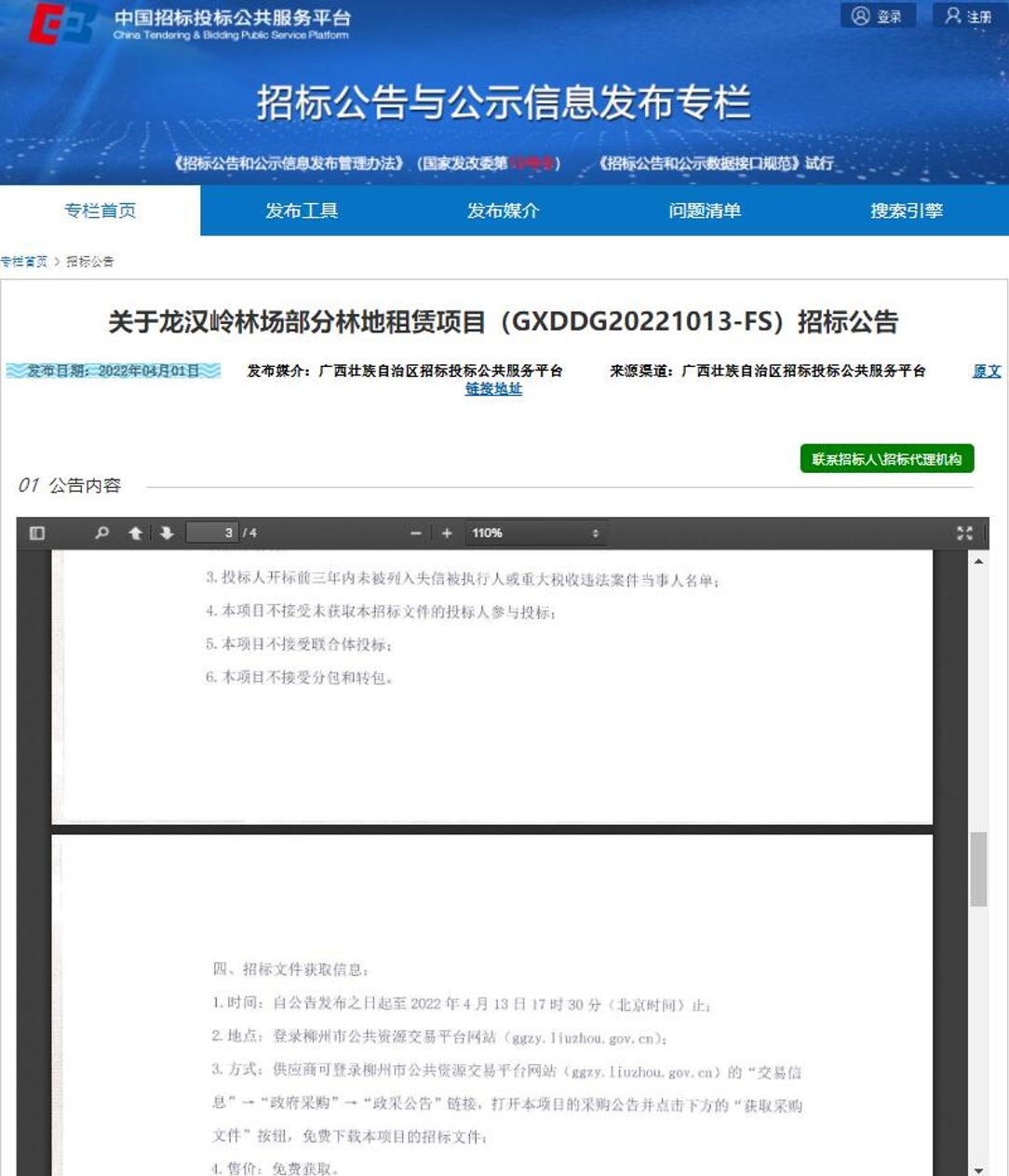Click 联系招标人\招标代理机构 button
The height and width of the screenshot is (1176, 1009).
pyautogui.click(x=887, y=459)
